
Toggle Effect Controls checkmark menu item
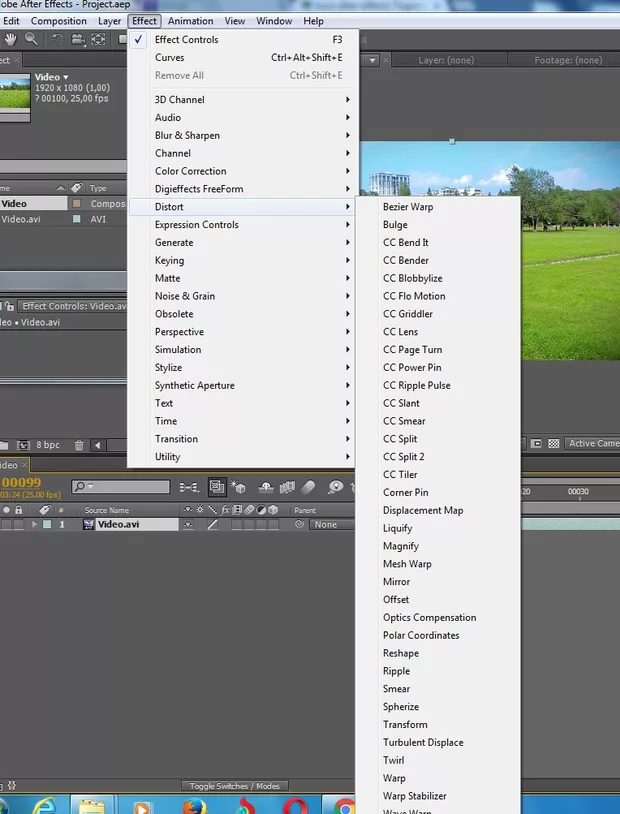[186, 40]
